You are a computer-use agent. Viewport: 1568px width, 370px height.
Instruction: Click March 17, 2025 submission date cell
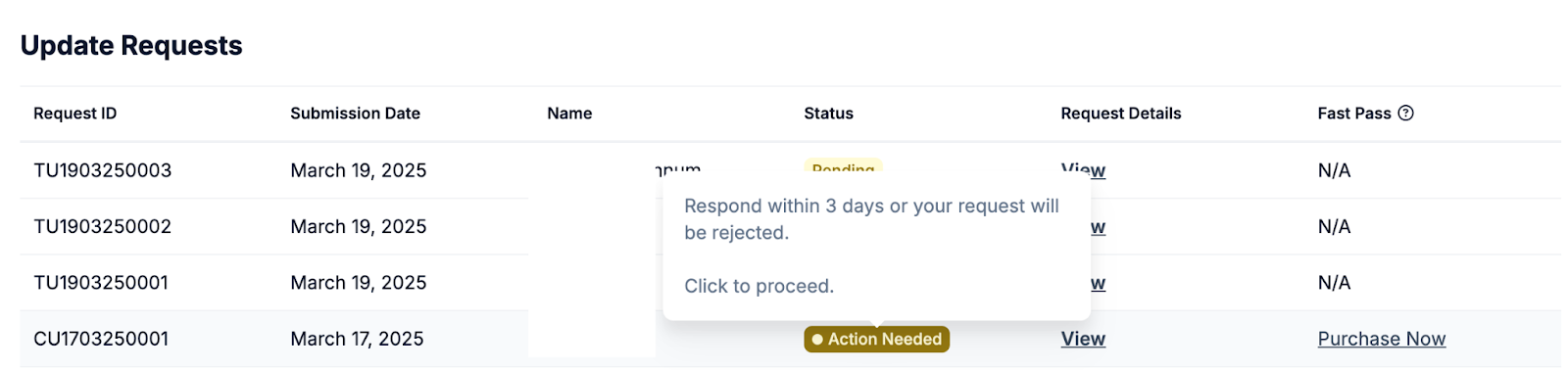[x=357, y=339]
